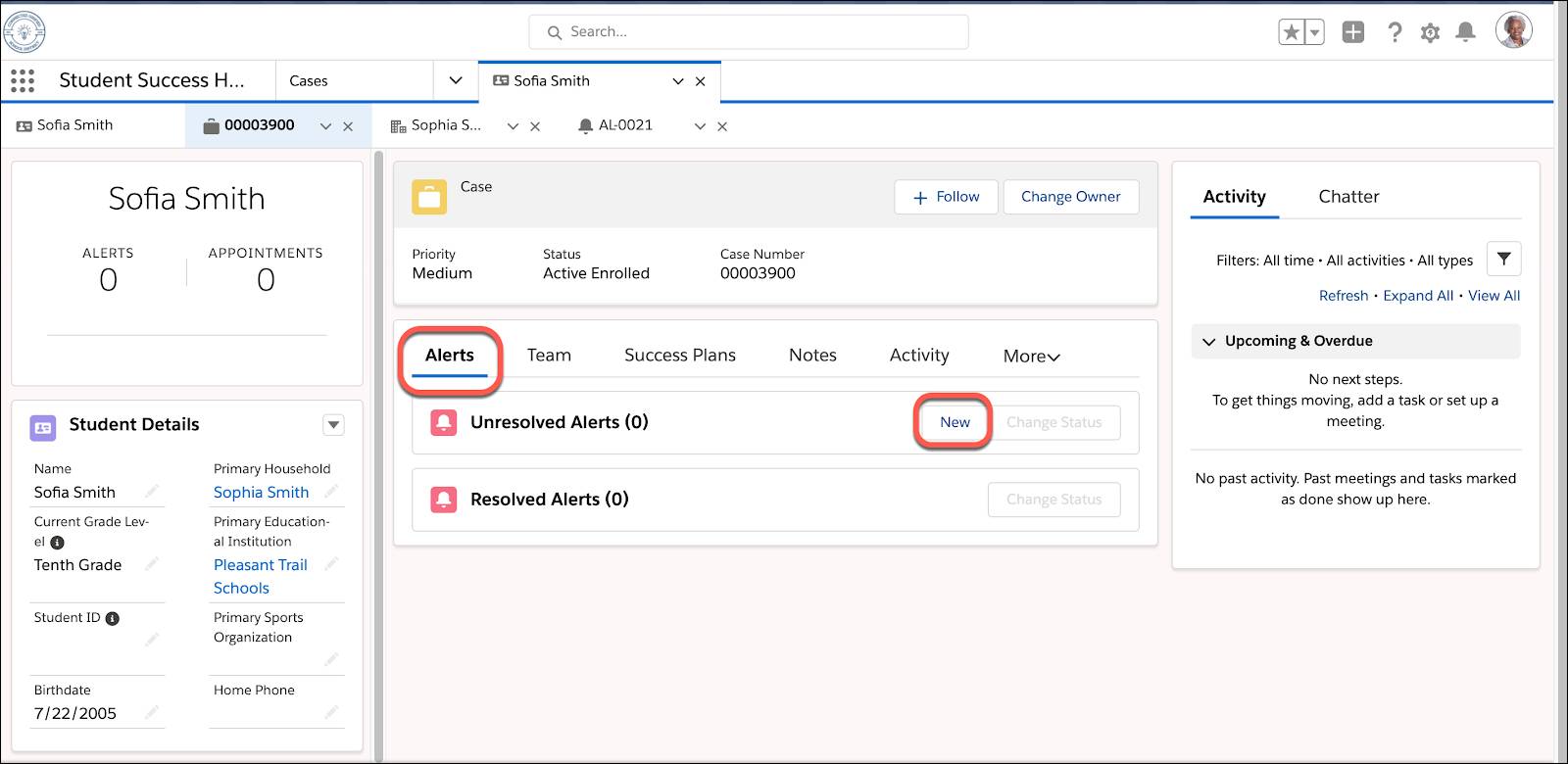Image resolution: width=1568 pixels, height=764 pixels.
Task: Open the Sofia Smith workspace tab chevron
Action: pos(678,81)
